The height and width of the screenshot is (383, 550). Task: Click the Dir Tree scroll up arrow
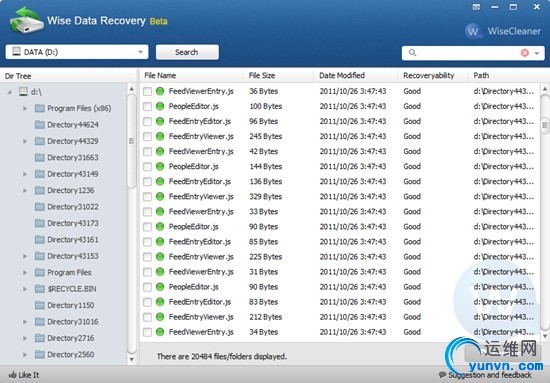point(132,89)
